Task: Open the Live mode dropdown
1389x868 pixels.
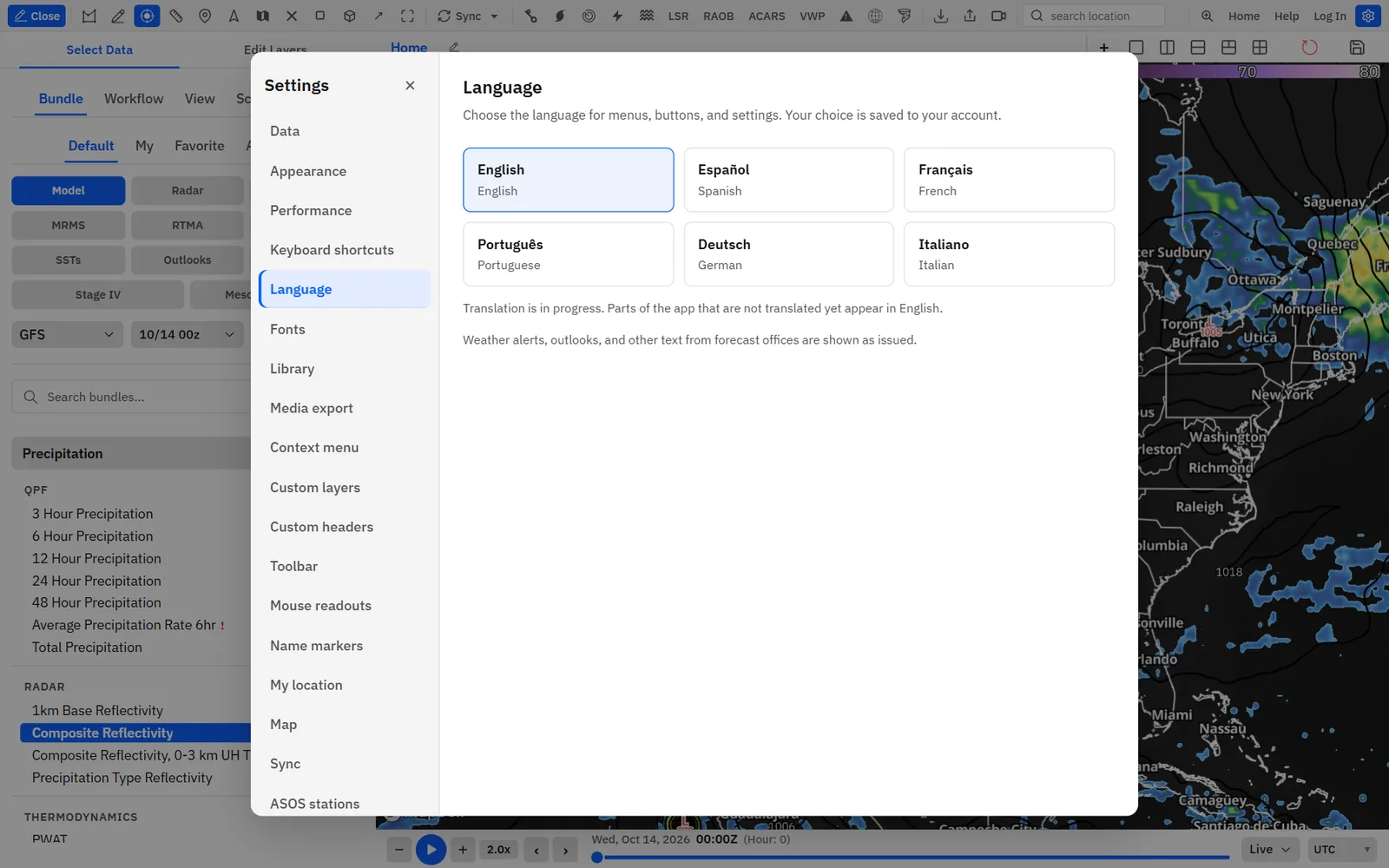Action: pyautogui.click(x=1270, y=849)
